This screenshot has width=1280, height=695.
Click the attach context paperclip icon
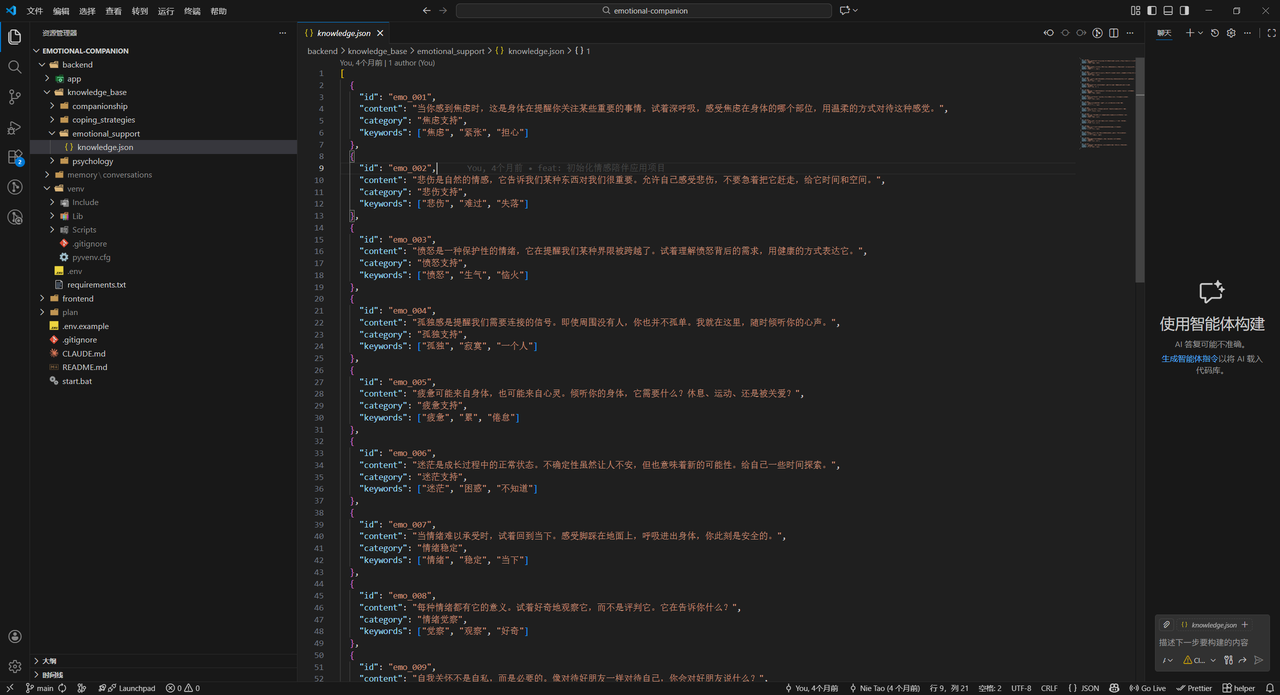[x=1166, y=625]
